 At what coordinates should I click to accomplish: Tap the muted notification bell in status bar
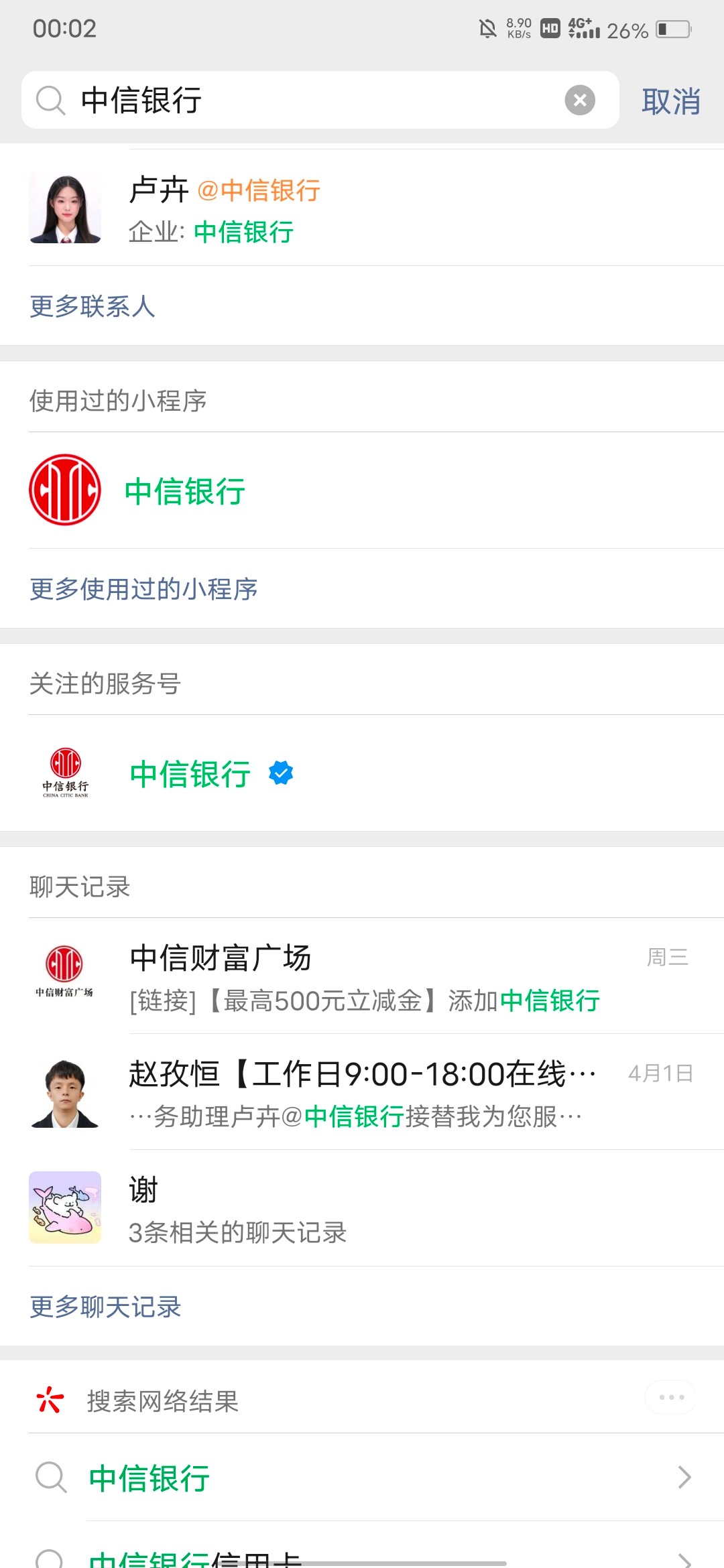(487, 29)
